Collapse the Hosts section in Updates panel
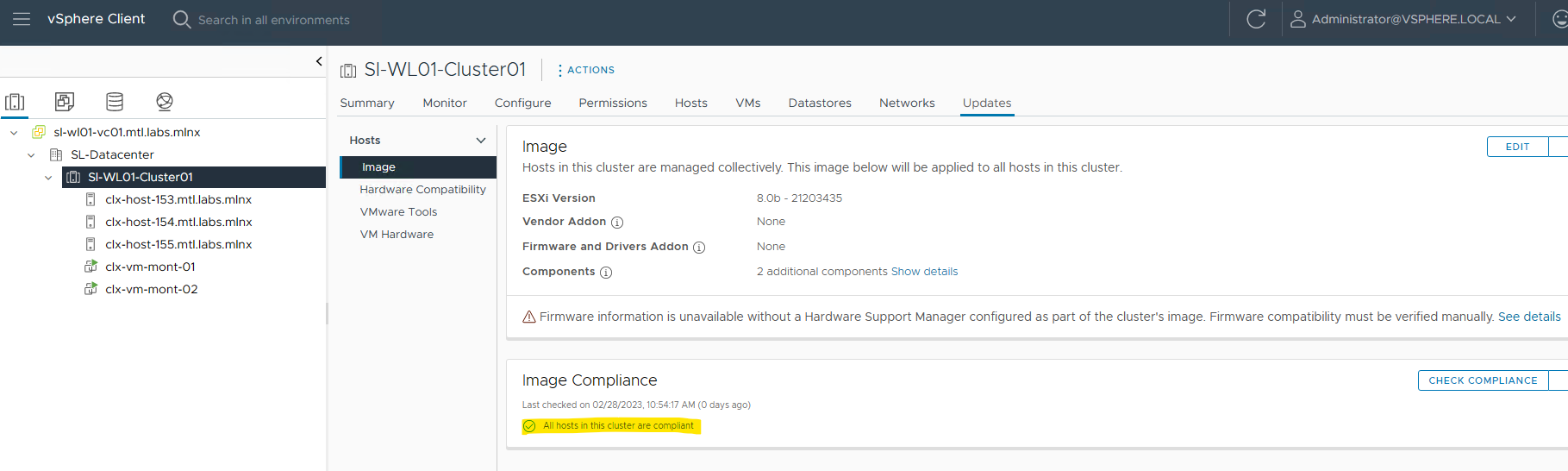 481,140
